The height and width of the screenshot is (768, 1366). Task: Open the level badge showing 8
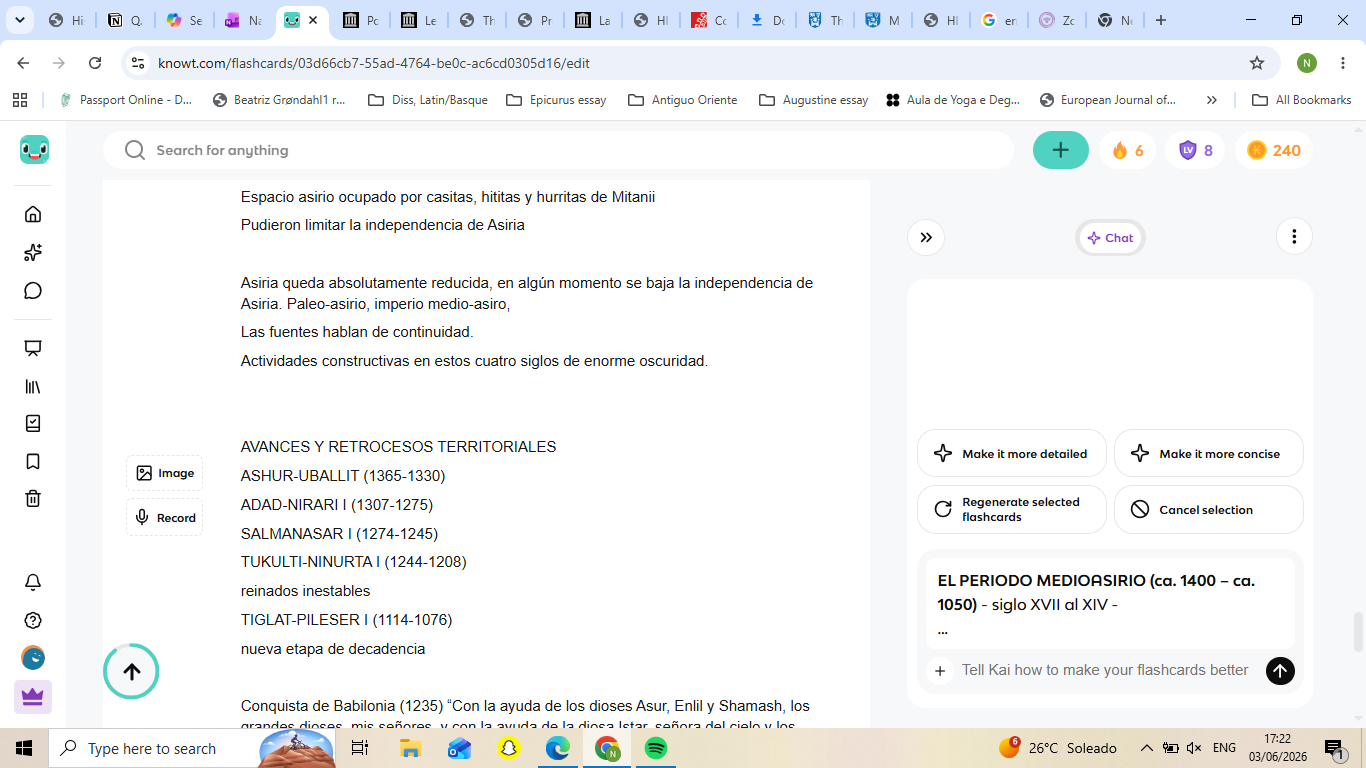coord(1196,150)
